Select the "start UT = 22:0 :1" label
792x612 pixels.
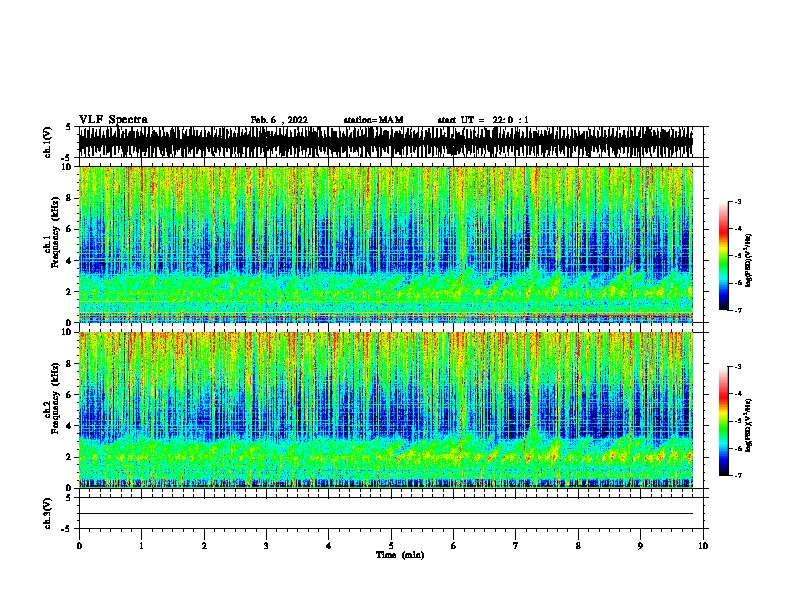click(483, 120)
